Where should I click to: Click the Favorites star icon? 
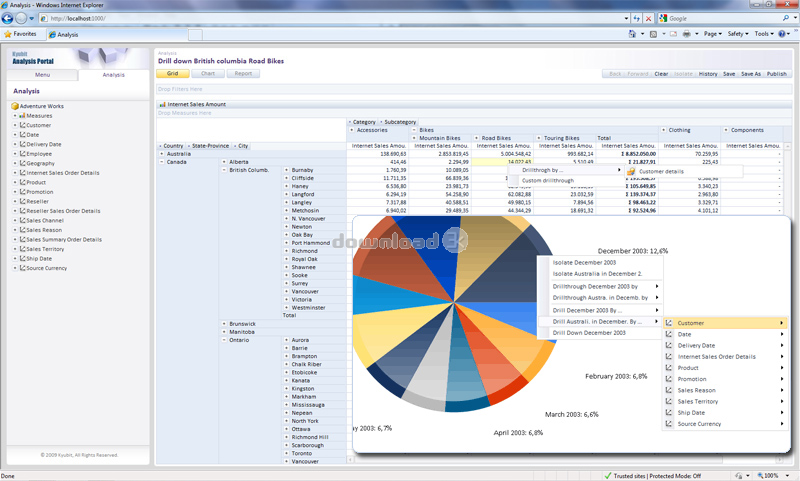8,34
